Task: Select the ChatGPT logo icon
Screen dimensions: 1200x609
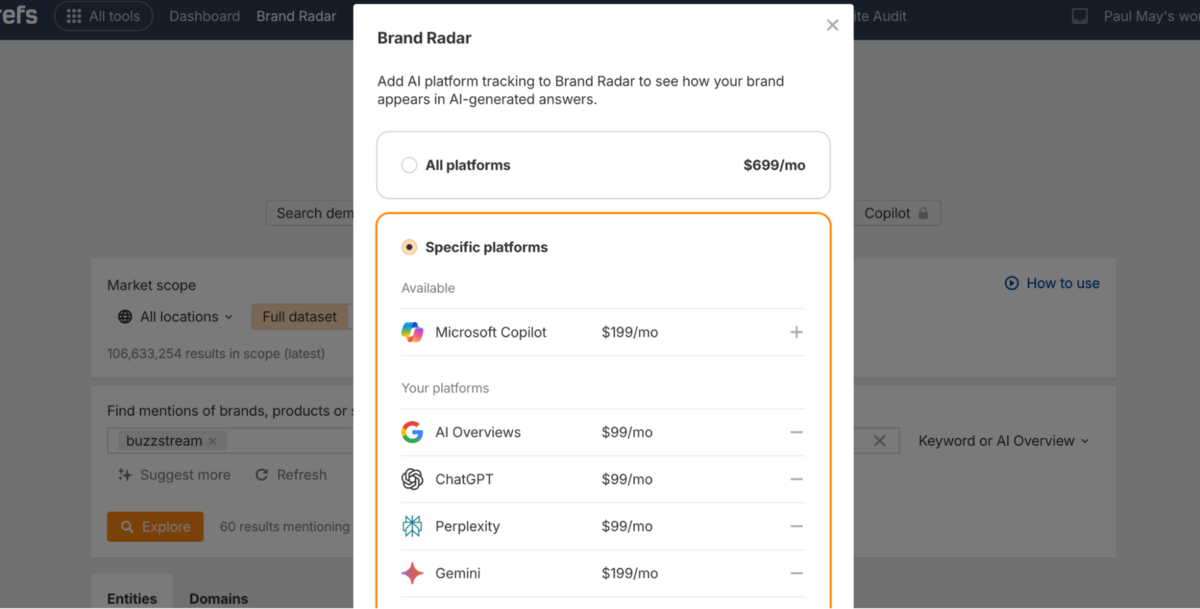Action: (x=413, y=479)
